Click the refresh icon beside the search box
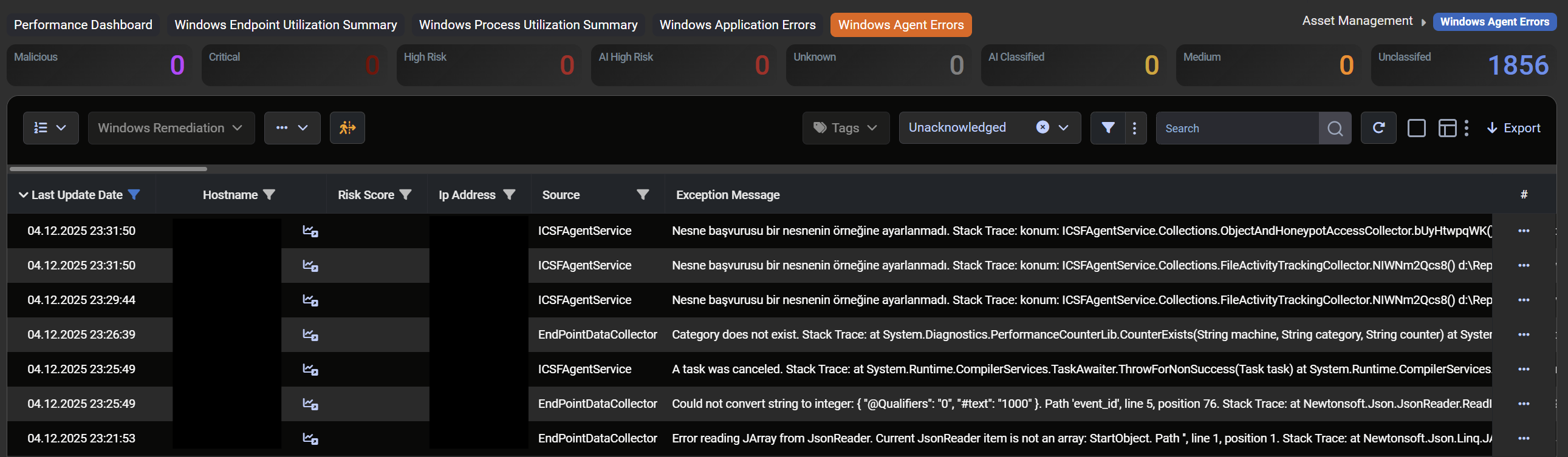 [1378, 127]
